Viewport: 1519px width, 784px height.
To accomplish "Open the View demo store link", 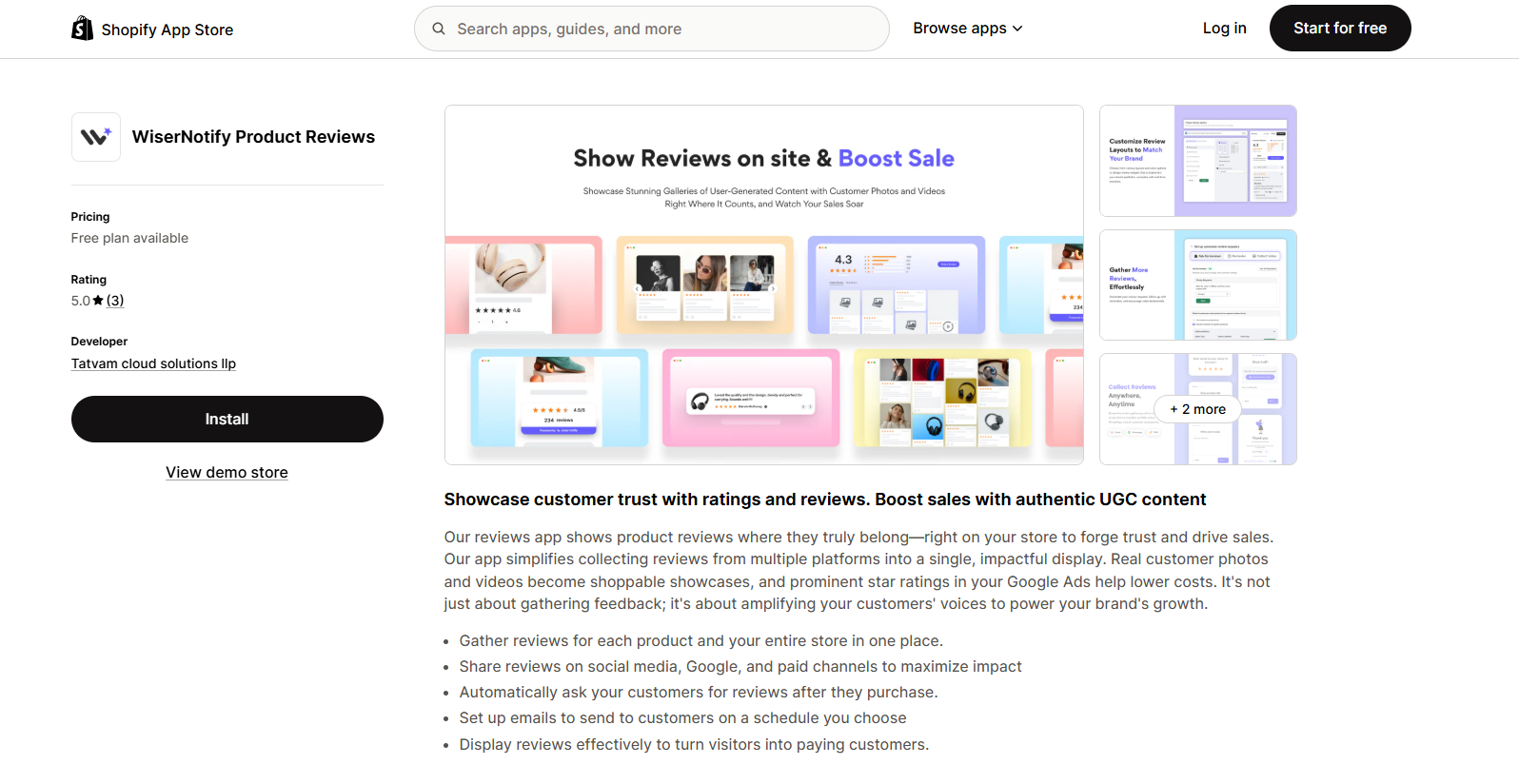I will click(x=227, y=472).
